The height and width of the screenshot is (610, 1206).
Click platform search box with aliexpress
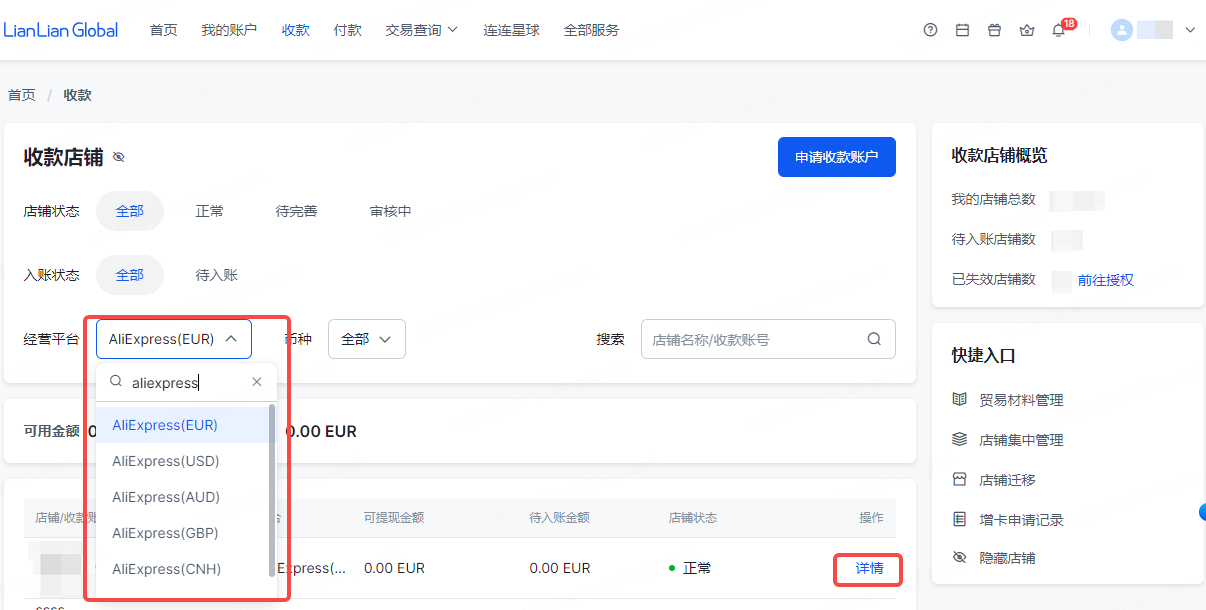point(188,382)
